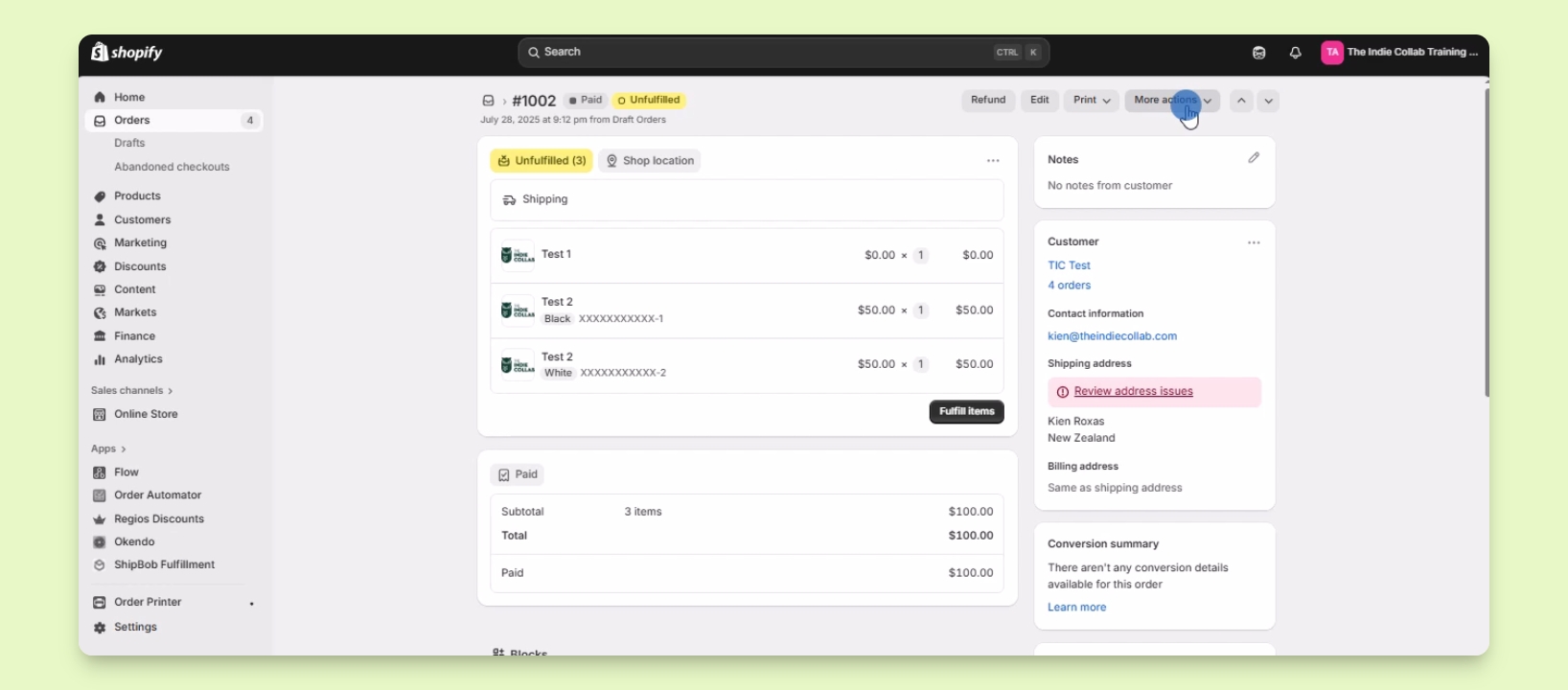Click the order number #1002

pyautogui.click(x=534, y=101)
